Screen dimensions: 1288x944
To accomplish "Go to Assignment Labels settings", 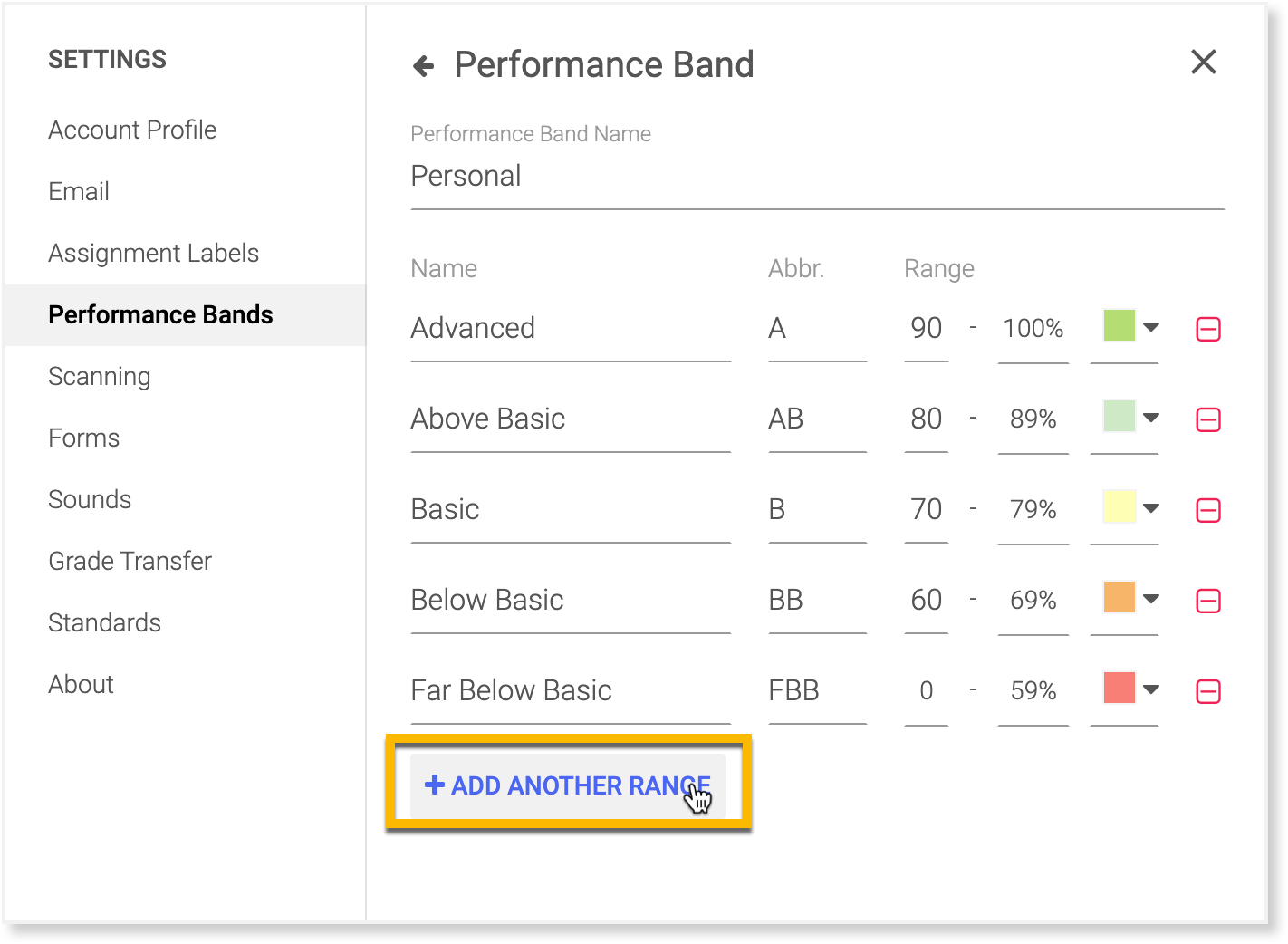I will pyautogui.click(x=153, y=254).
